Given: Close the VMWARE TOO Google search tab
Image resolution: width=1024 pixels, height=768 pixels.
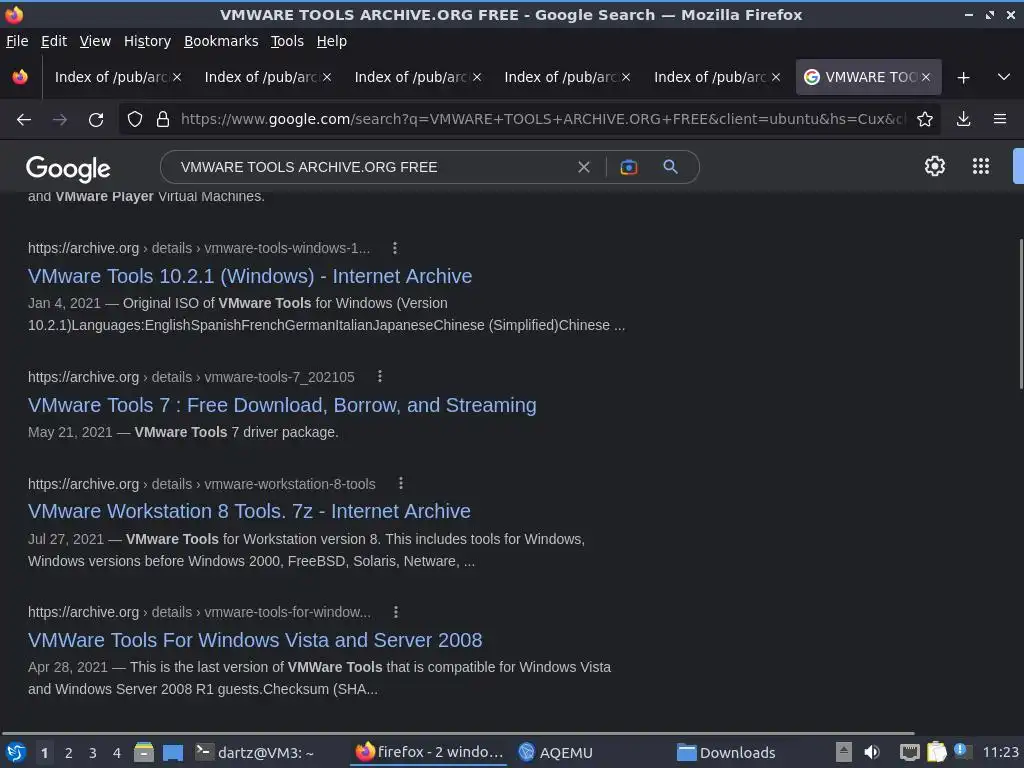Looking at the screenshot, I should click(x=926, y=77).
